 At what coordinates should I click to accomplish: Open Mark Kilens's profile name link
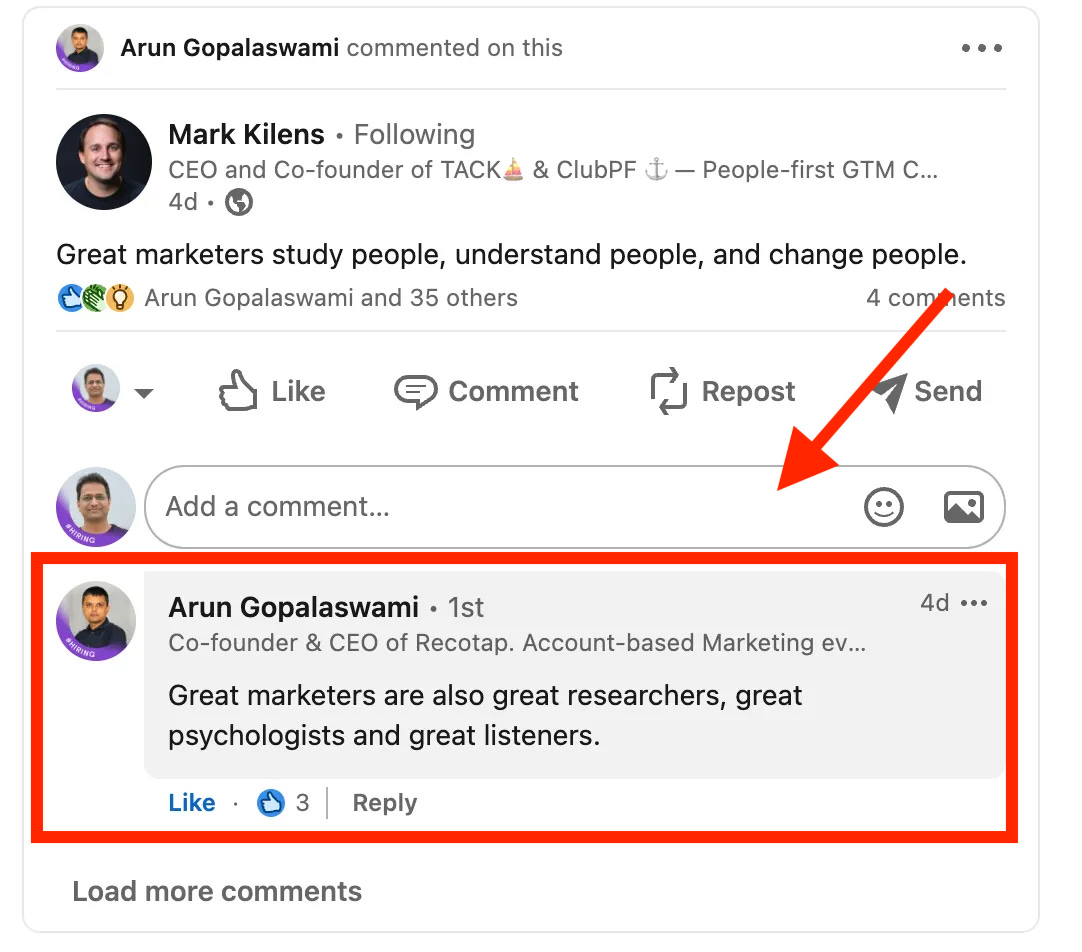click(246, 134)
